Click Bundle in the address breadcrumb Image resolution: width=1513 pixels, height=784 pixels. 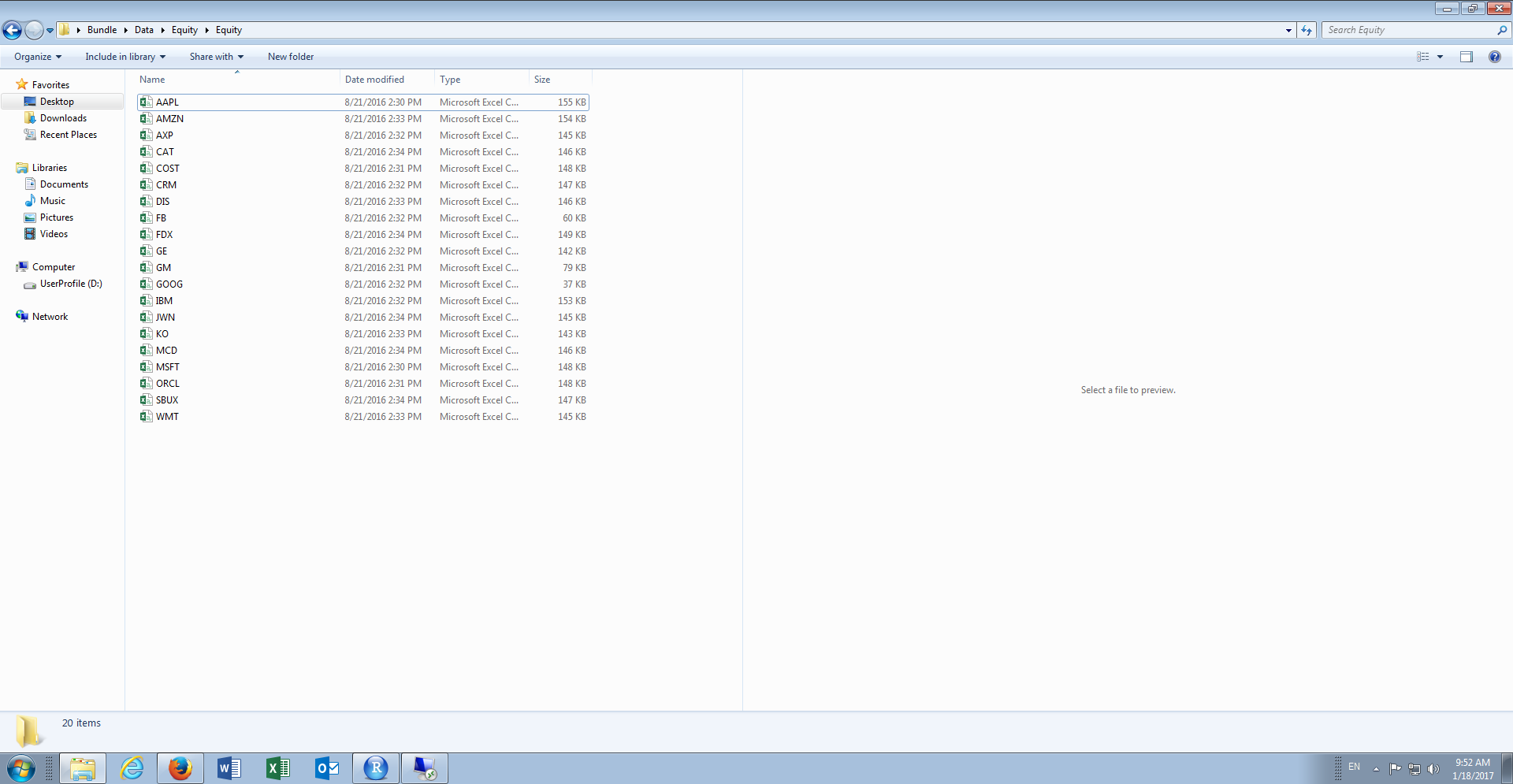(x=102, y=30)
